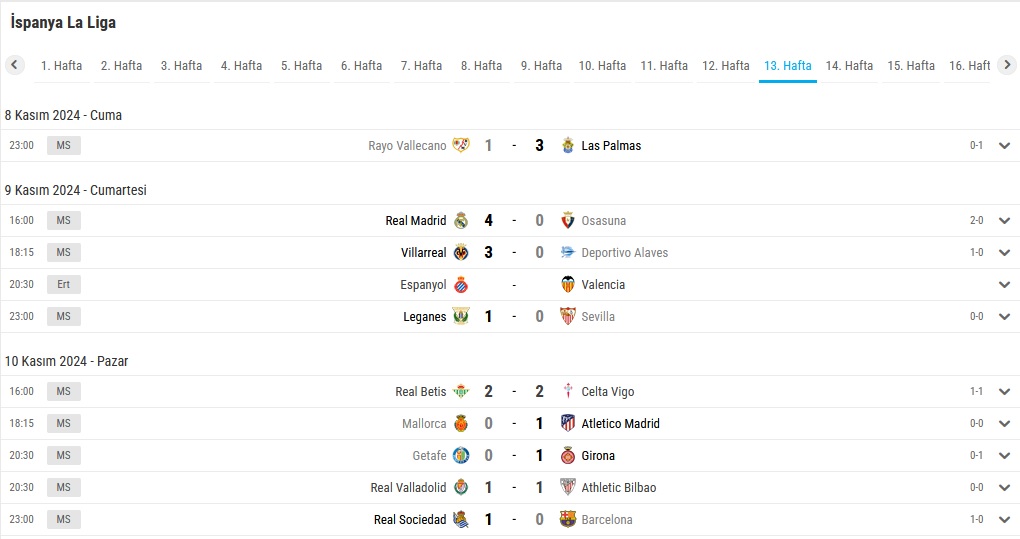
Task: Click the Las Palmas crest icon
Action: click(568, 146)
